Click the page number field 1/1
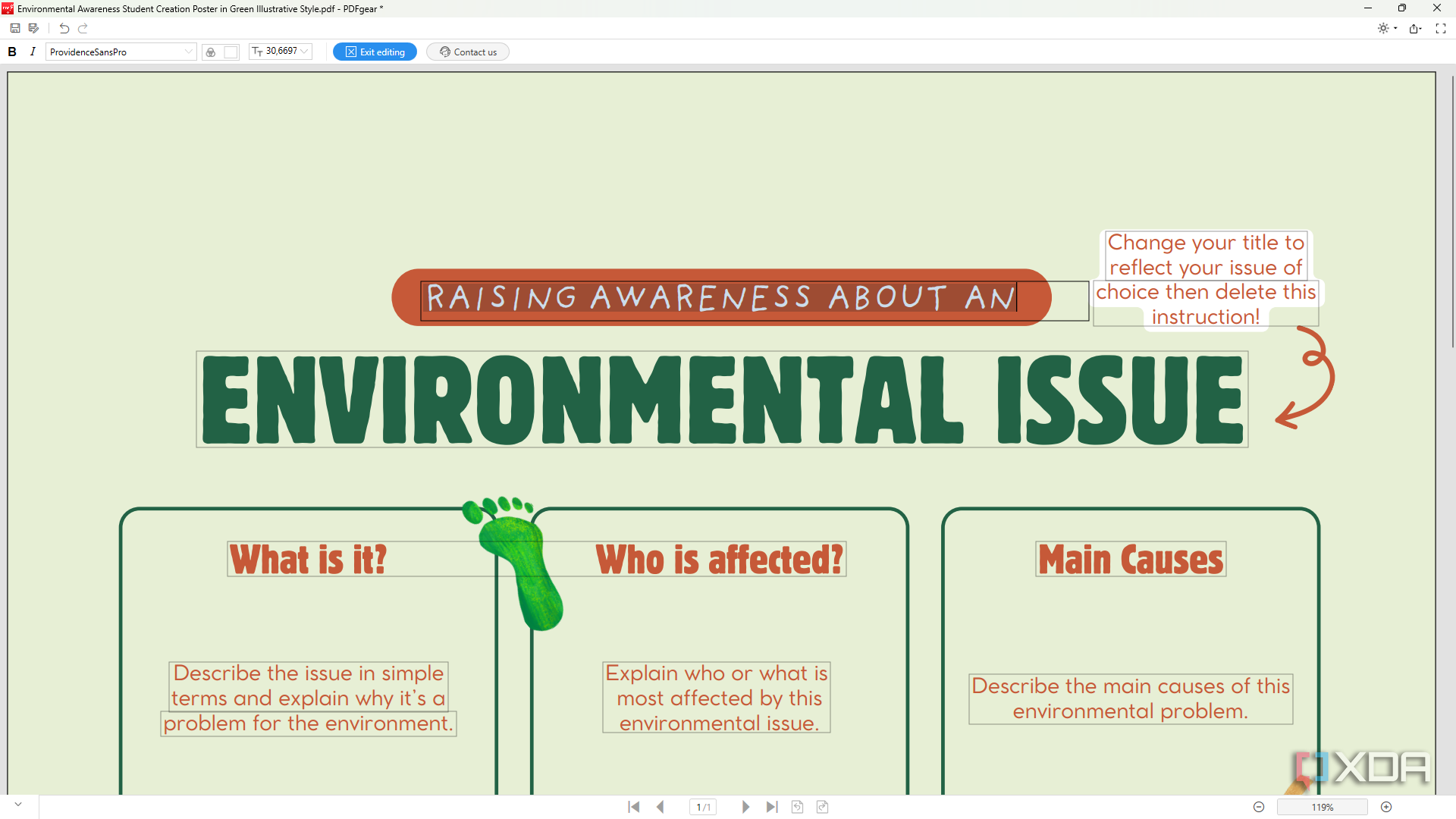This screenshot has width=1456, height=819. point(704,807)
